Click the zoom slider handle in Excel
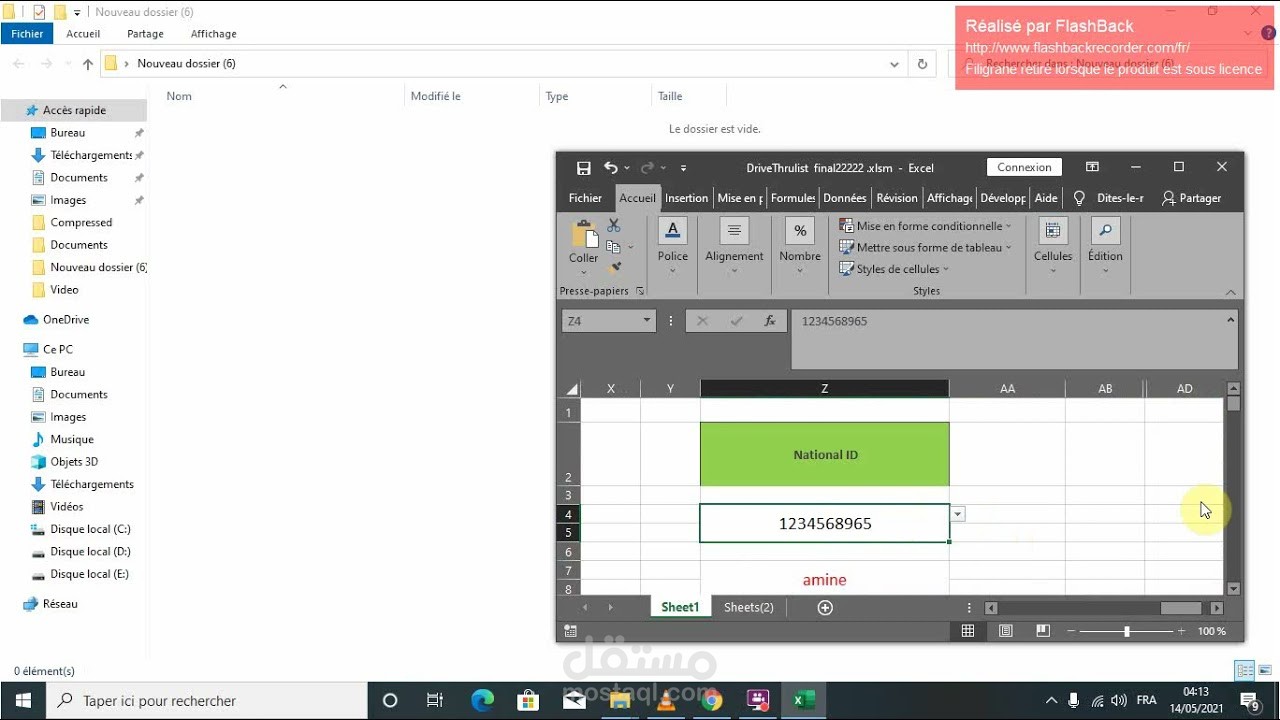The width and height of the screenshot is (1280, 720). [1127, 631]
